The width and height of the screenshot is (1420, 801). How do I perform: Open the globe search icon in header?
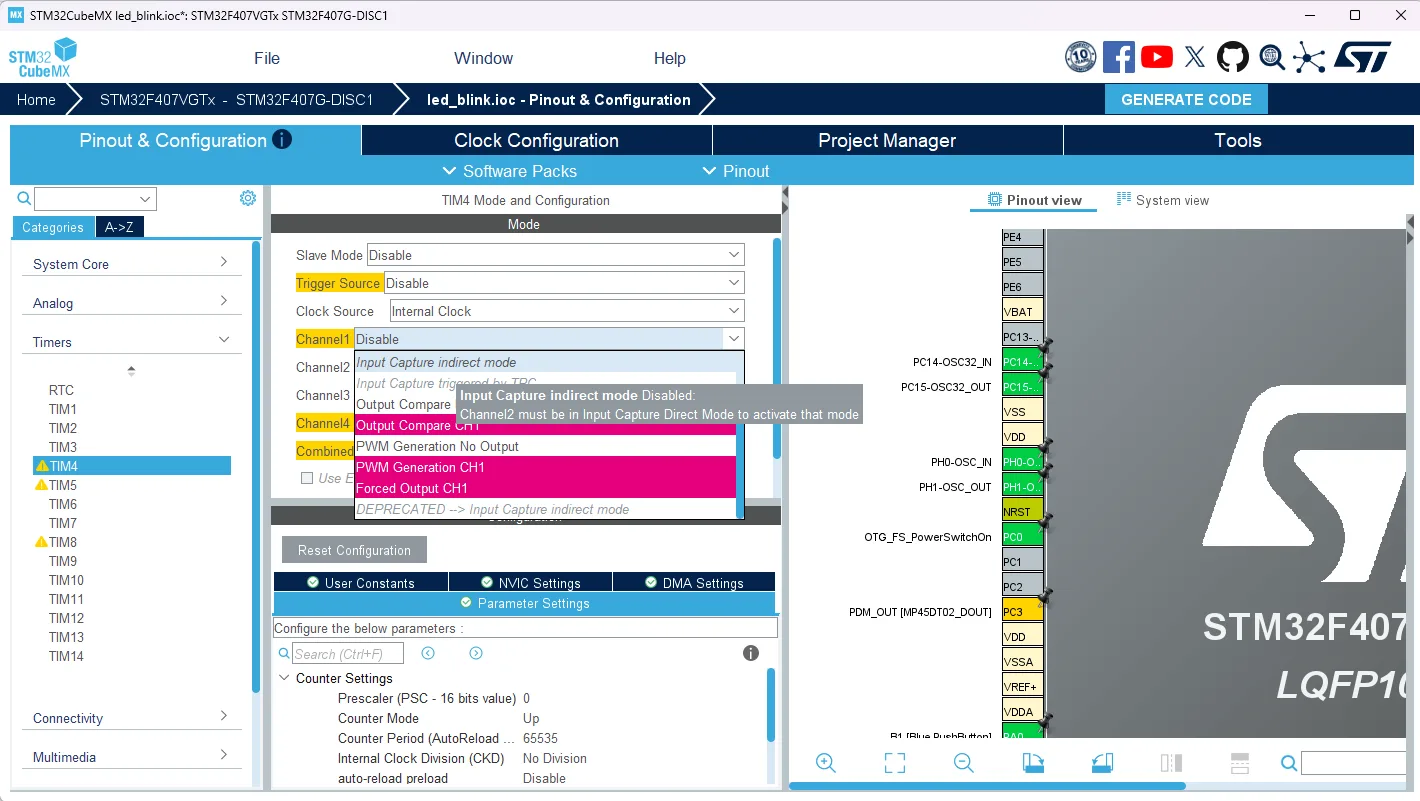tap(1271, 57)
